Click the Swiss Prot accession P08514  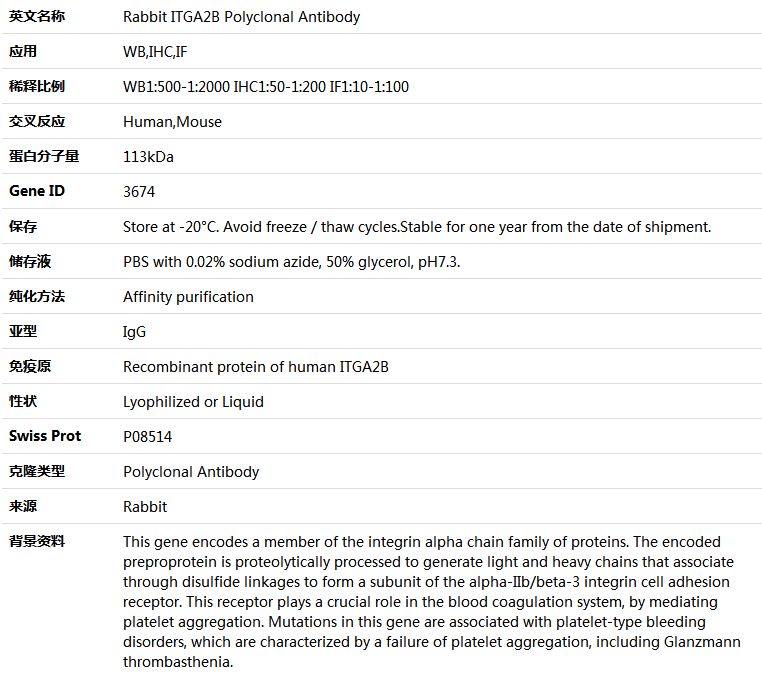tap(147, 436)
